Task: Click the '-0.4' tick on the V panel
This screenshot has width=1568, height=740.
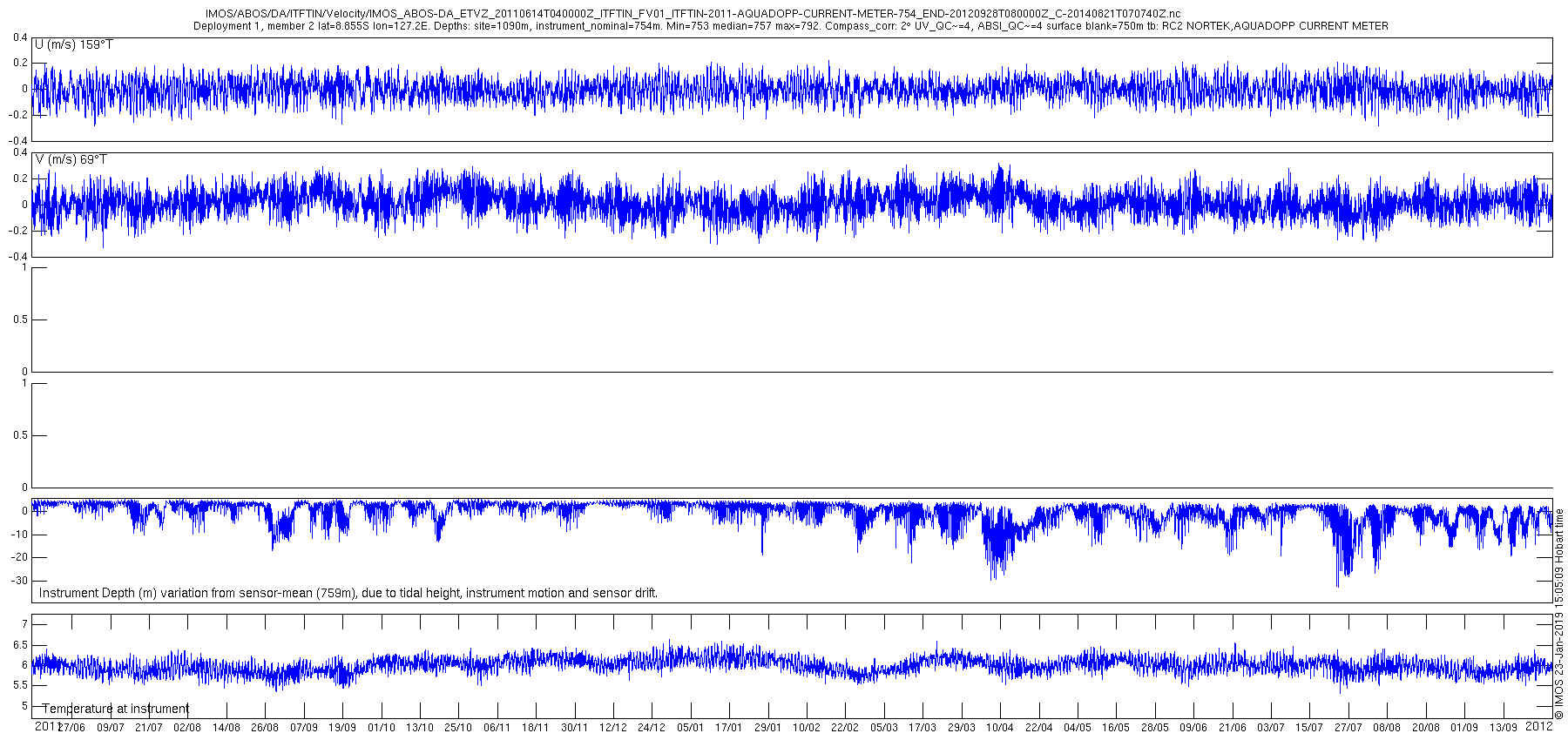Action: point(18,257)
